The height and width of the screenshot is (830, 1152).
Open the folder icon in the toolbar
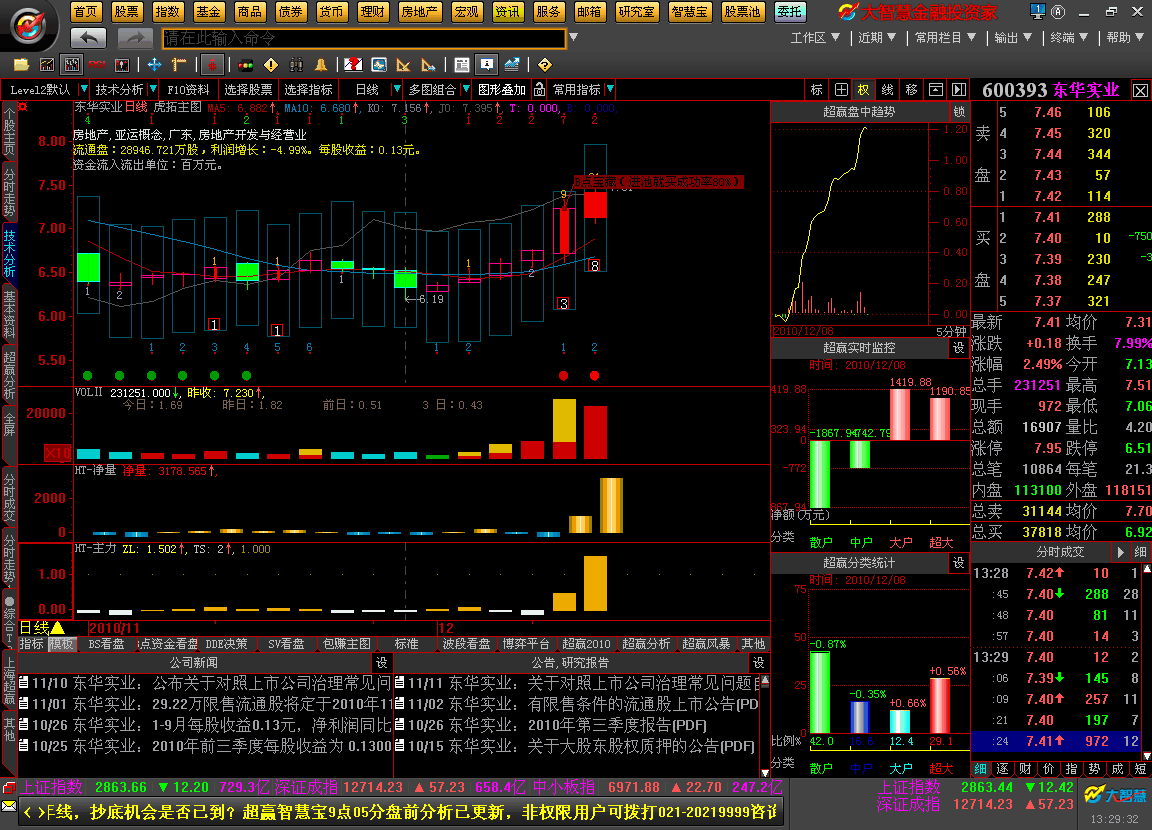21,65
